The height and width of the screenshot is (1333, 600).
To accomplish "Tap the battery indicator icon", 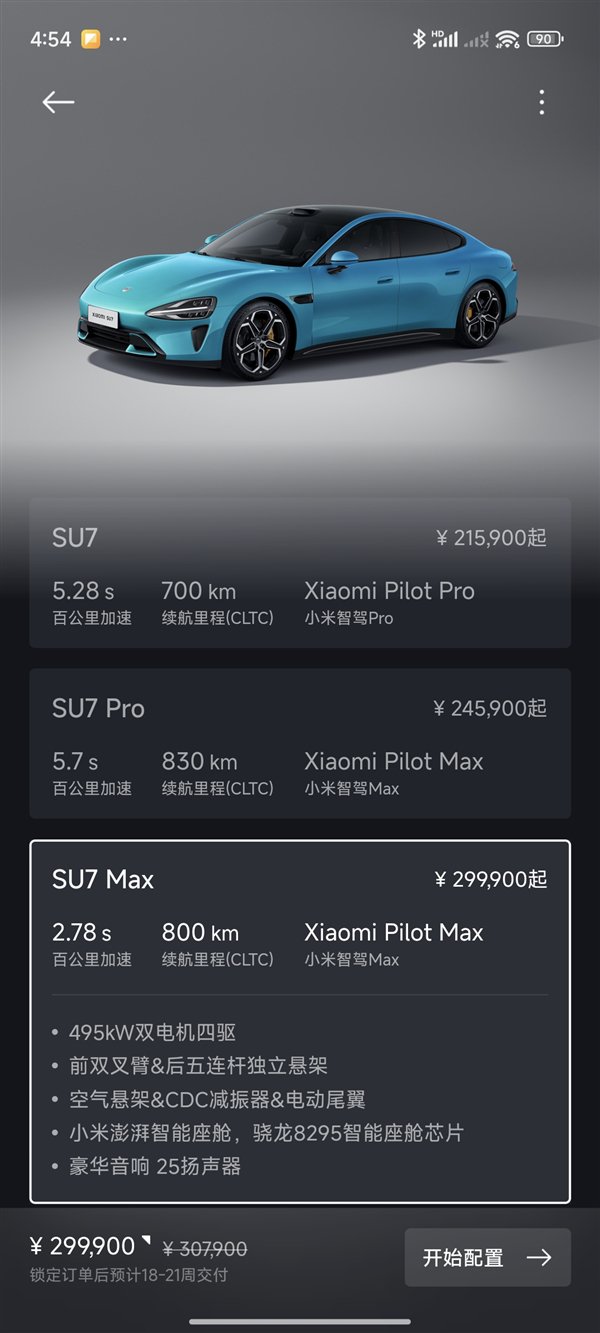I will click(x=545, y=39).
